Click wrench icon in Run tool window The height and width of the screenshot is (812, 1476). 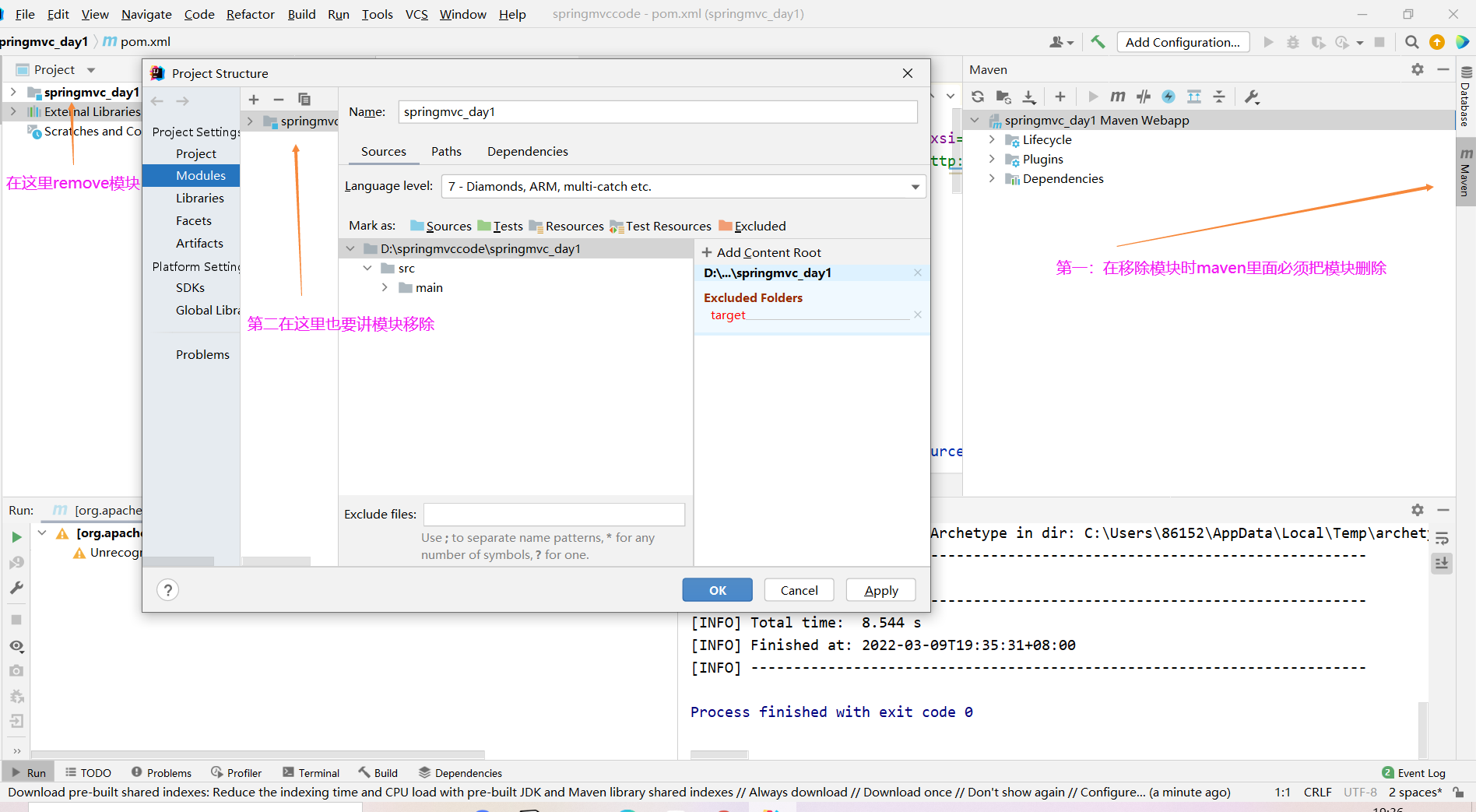(16, 588)
